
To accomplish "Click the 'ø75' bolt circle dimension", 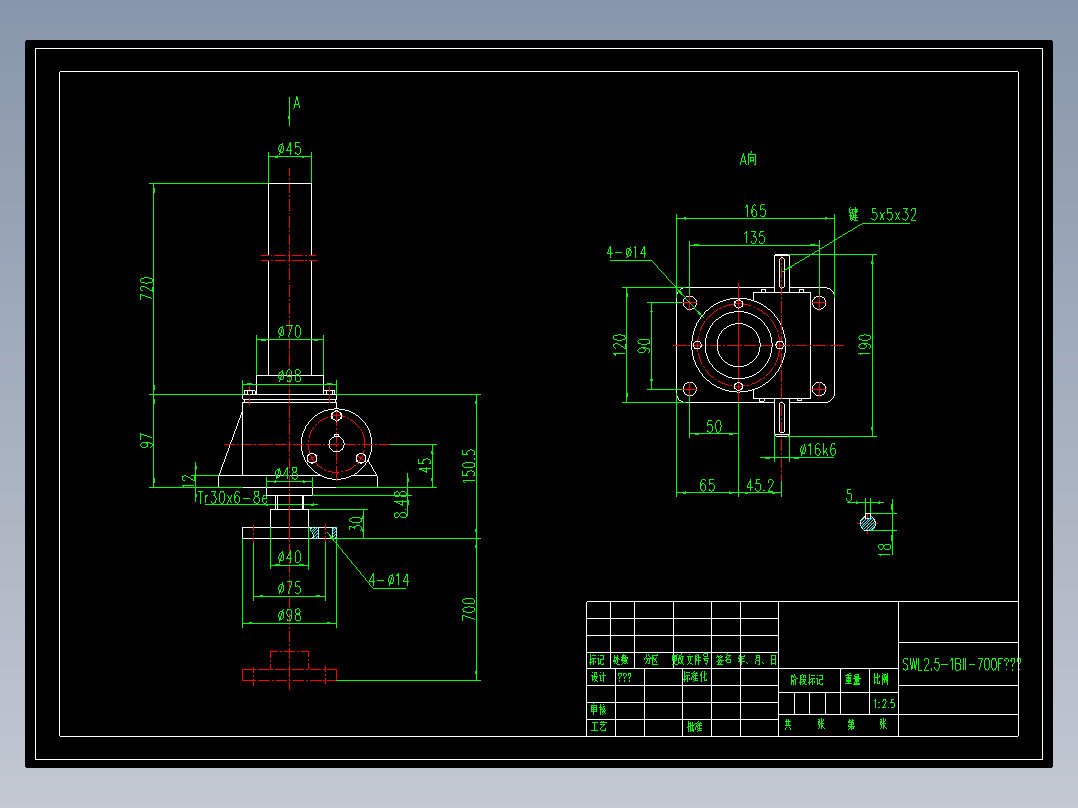I will coord(289,588).
